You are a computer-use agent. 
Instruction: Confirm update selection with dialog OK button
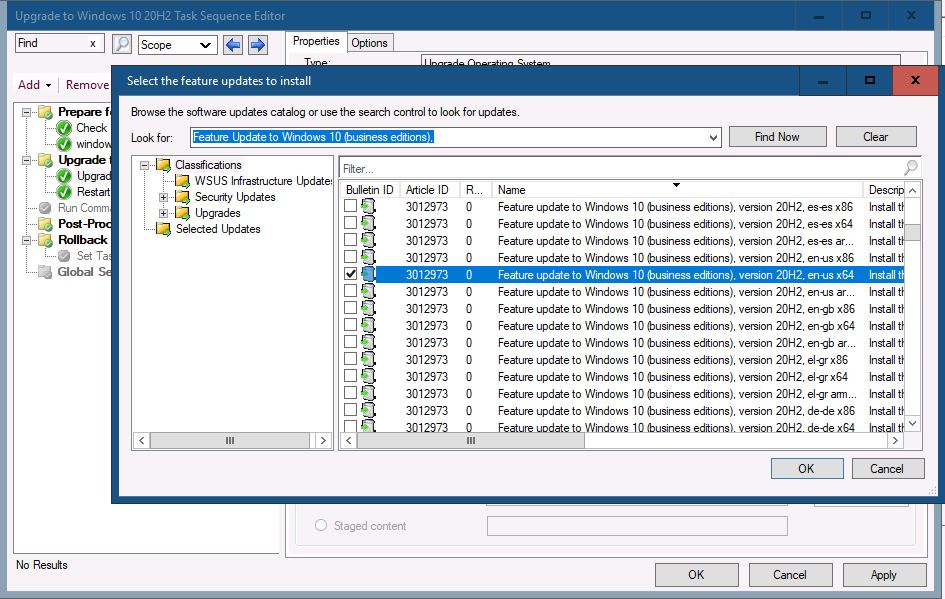click(x=807, y=469)
